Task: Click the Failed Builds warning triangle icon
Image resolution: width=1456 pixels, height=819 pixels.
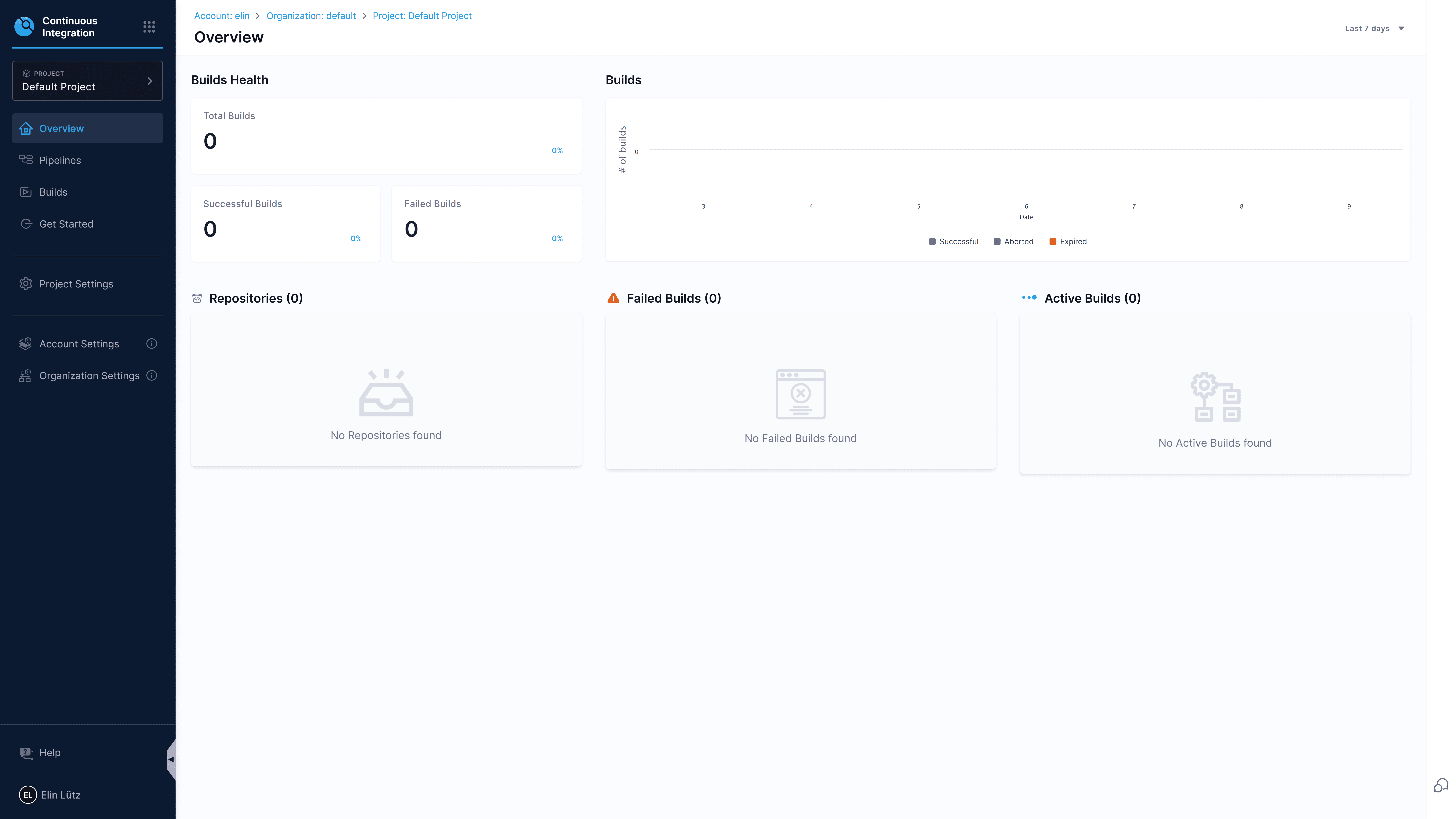Action: [x=613, y=298]
